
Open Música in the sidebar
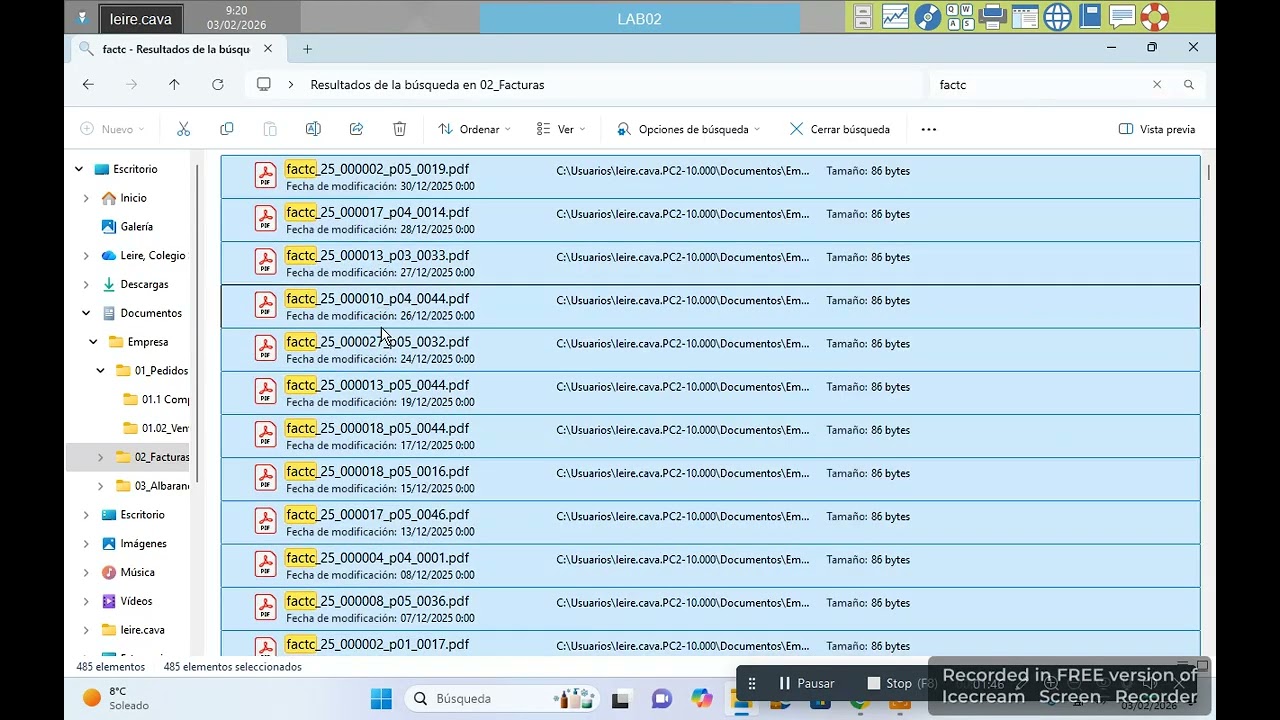128,572
